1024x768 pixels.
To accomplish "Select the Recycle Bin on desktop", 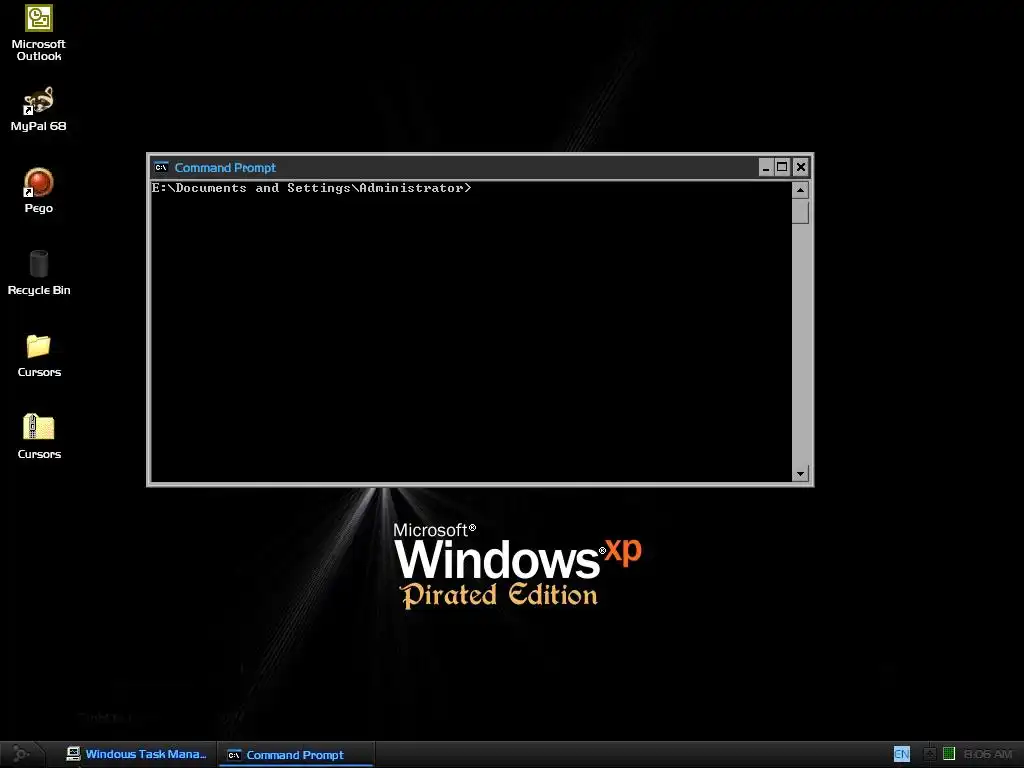I will pos(39,273).
